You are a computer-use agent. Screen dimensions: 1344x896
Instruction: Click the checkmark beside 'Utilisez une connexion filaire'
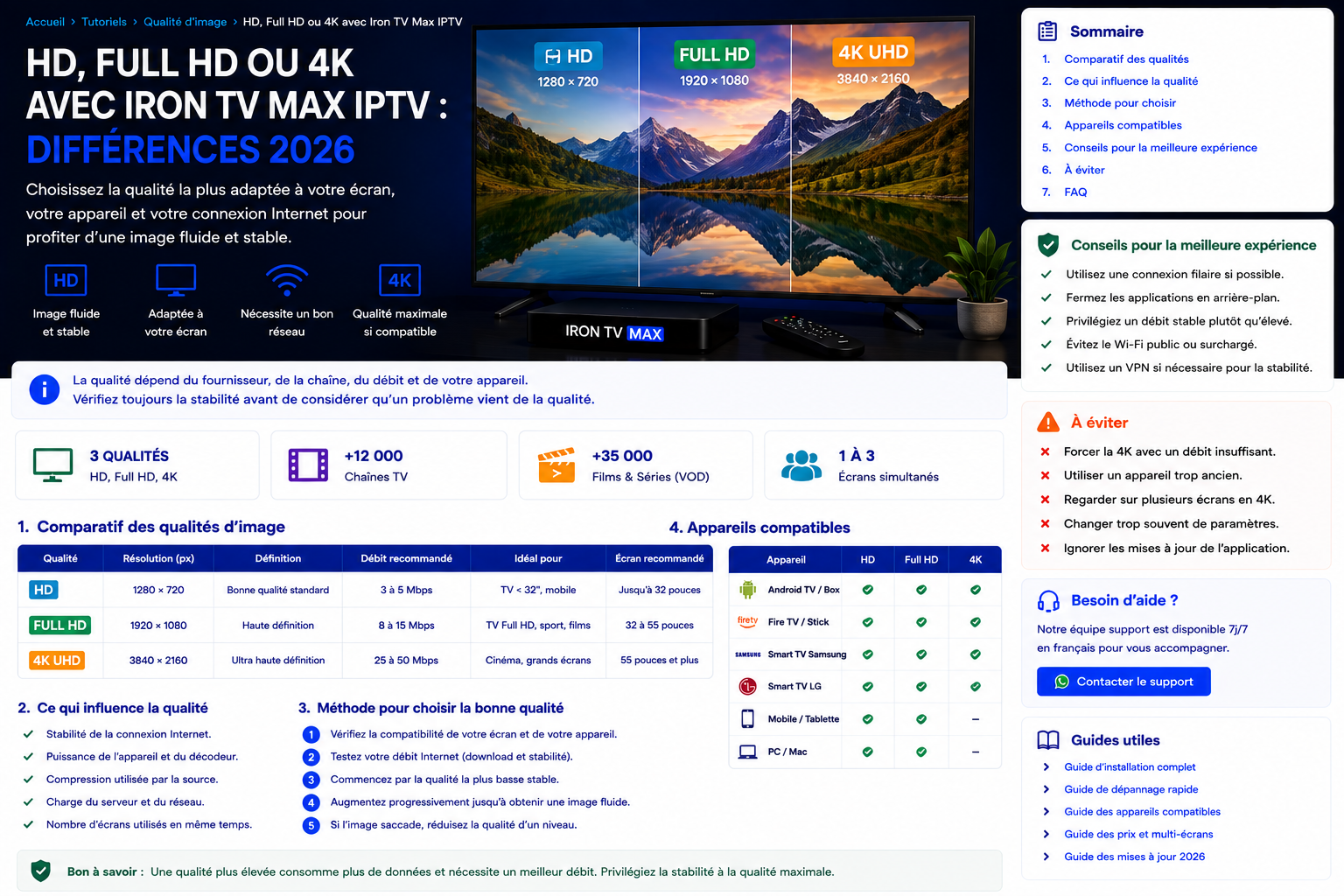tap(1046, 274)
